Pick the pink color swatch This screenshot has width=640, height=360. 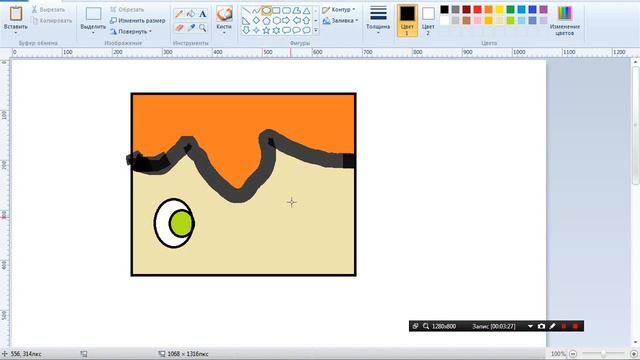[x=478, y=20]
